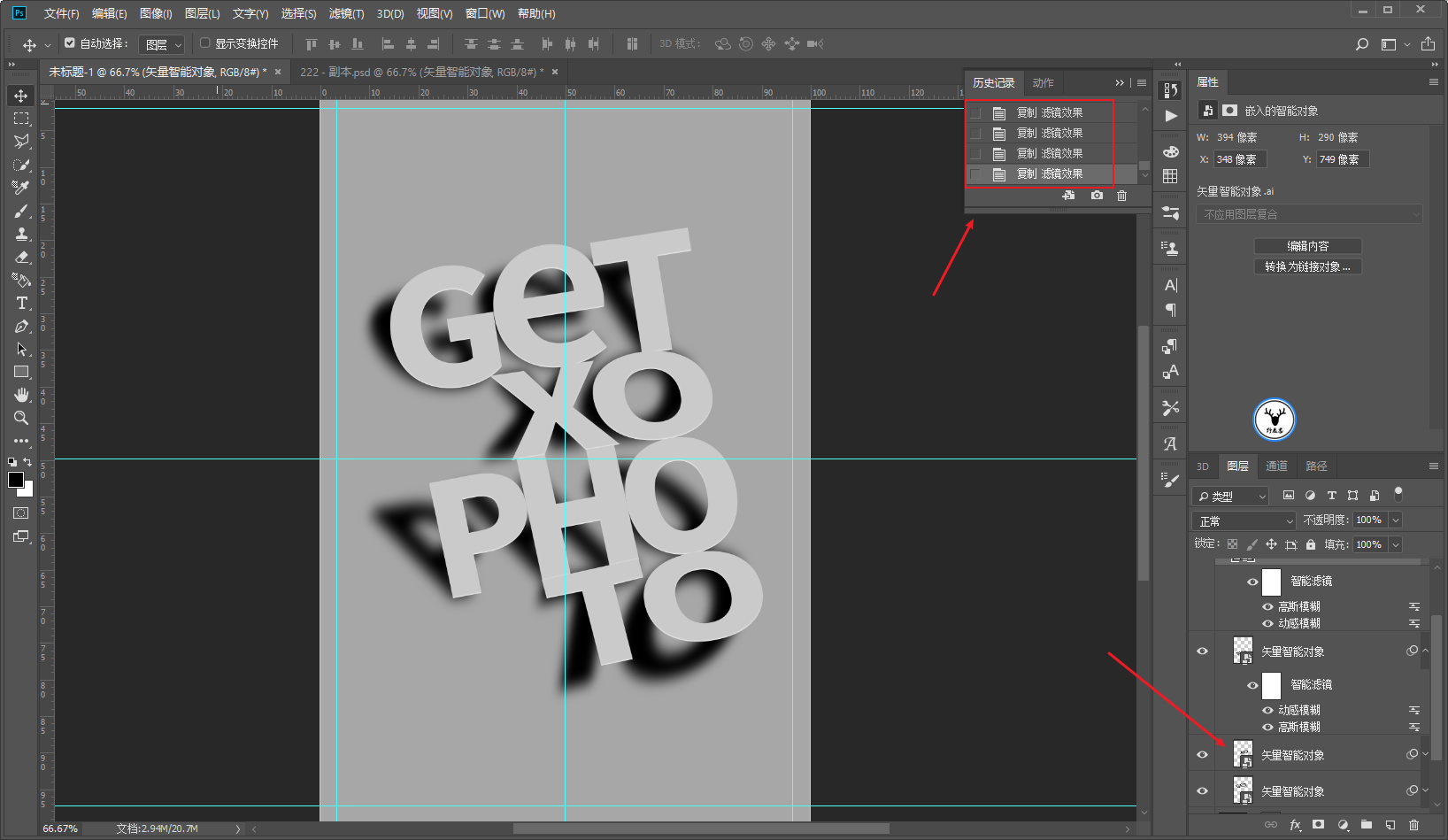This screenshot has width=1448, height=840.
Task: Select the Pen tool
Action: [x=21, y=326]
